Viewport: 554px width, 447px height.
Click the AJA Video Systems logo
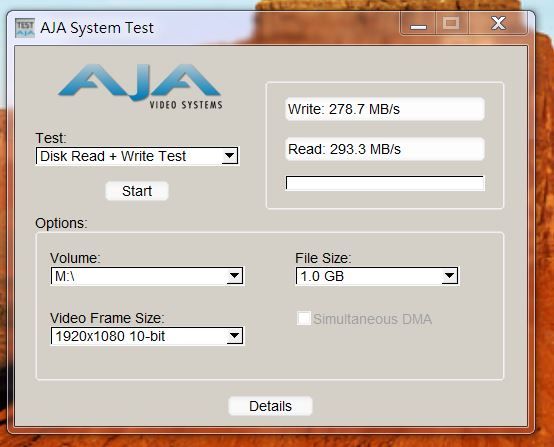(140, 87)
